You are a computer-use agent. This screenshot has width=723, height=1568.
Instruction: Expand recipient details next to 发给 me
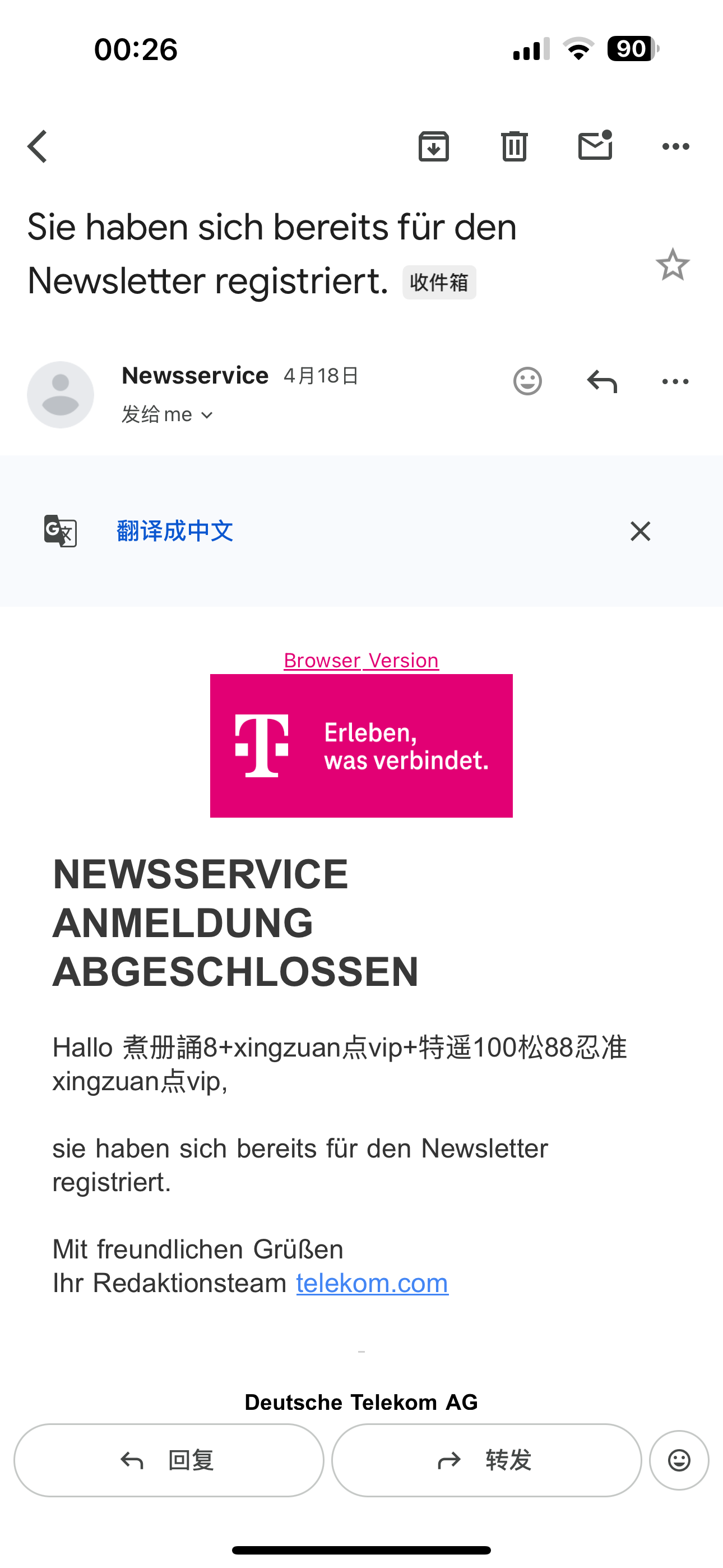[207, 415]
